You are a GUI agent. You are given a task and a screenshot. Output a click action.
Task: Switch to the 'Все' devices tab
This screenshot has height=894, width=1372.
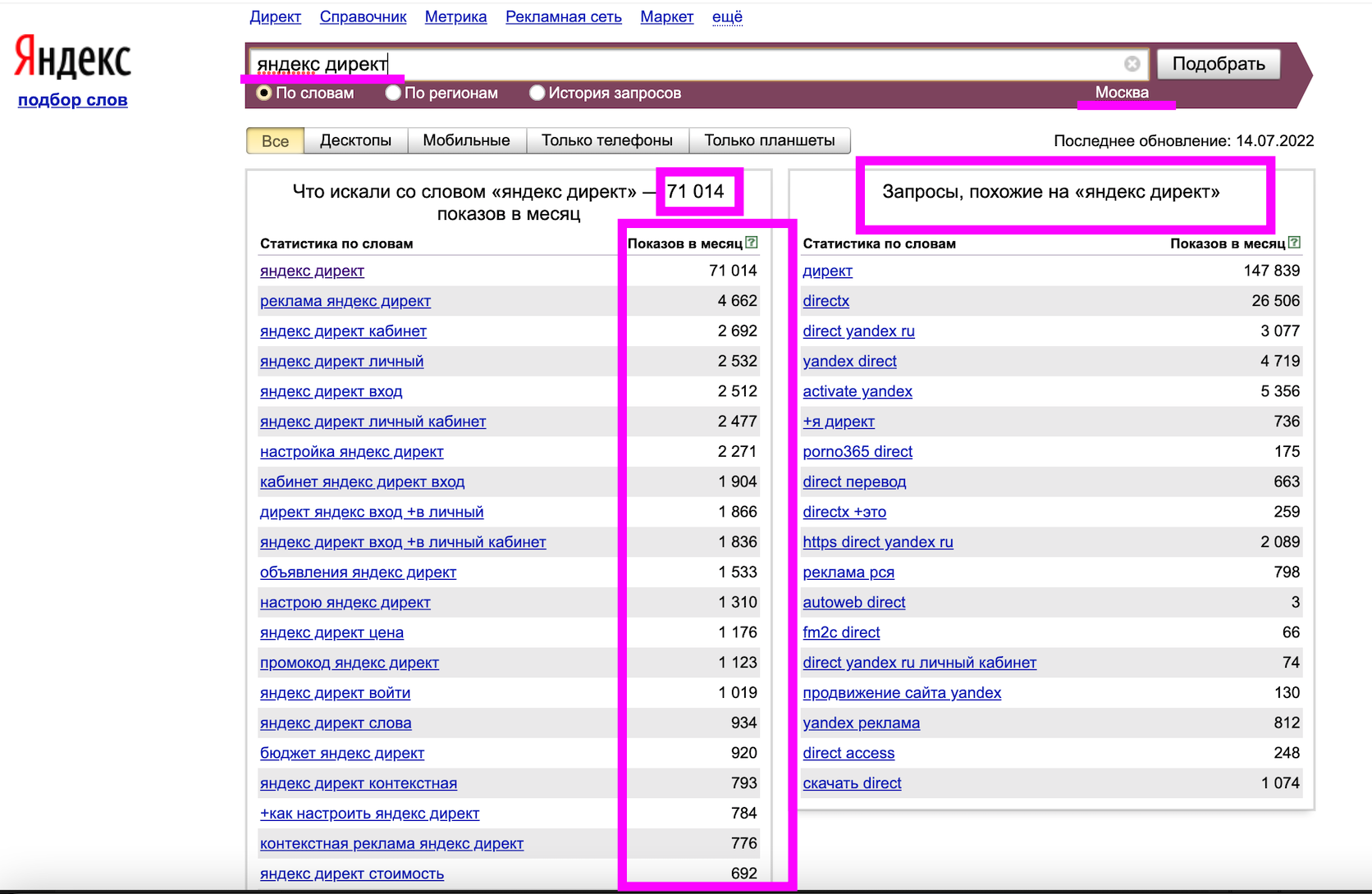pos(275,141)
